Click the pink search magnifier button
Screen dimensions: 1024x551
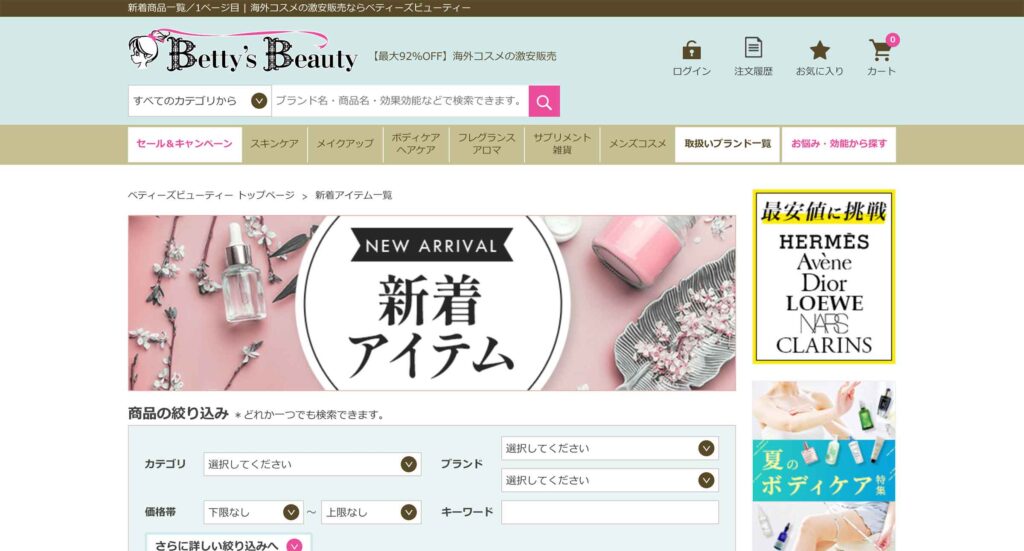tap(544, 101)
